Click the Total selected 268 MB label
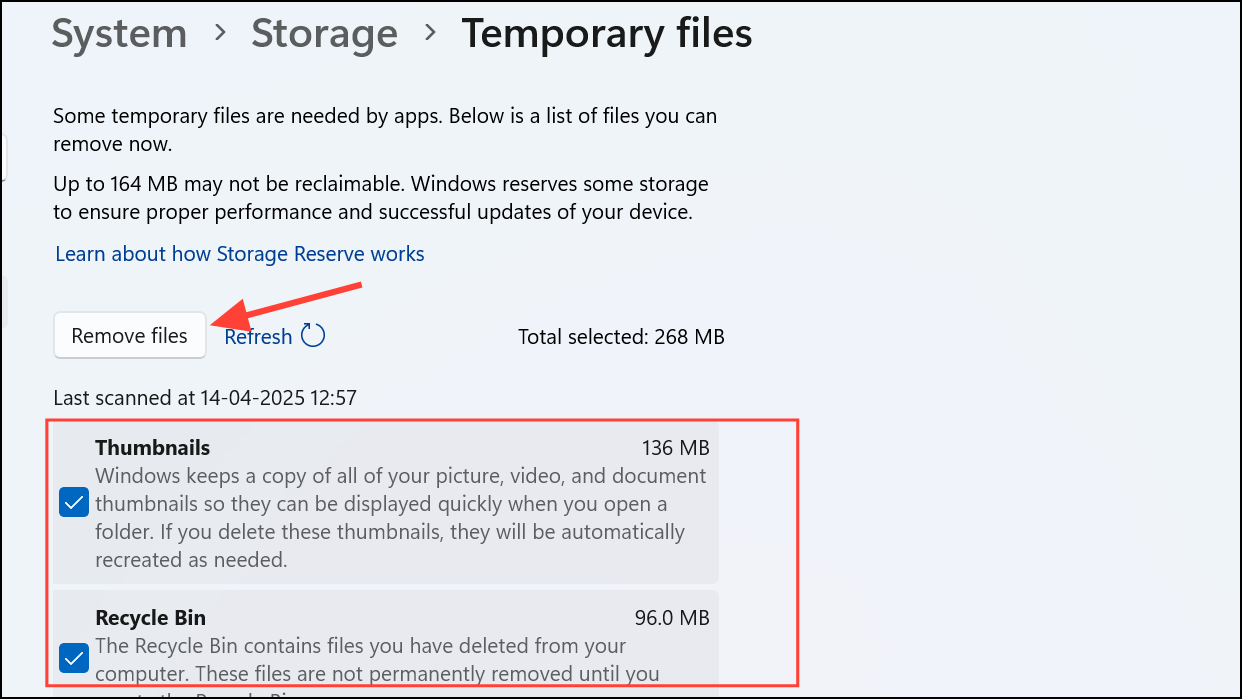The width and height of the screenshot is (1242, 699). pos(621,337)
